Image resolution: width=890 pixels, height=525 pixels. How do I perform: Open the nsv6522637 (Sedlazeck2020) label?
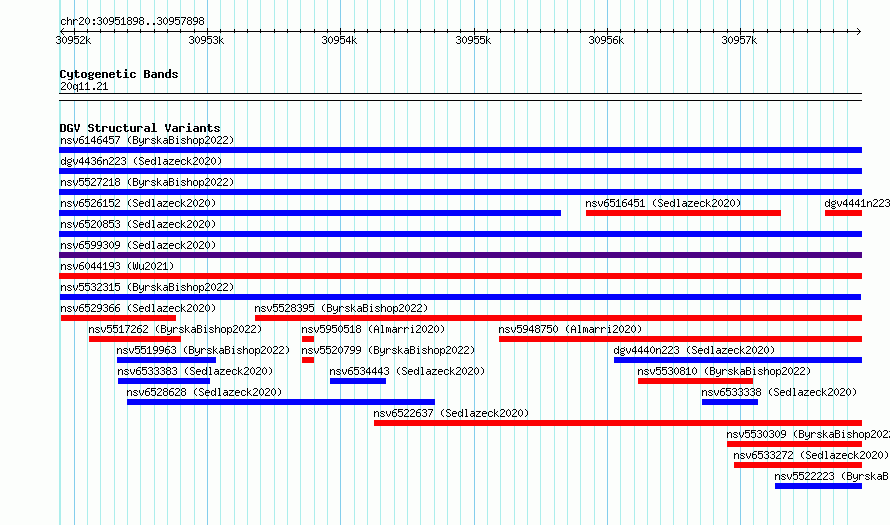(x=451, y=413)
